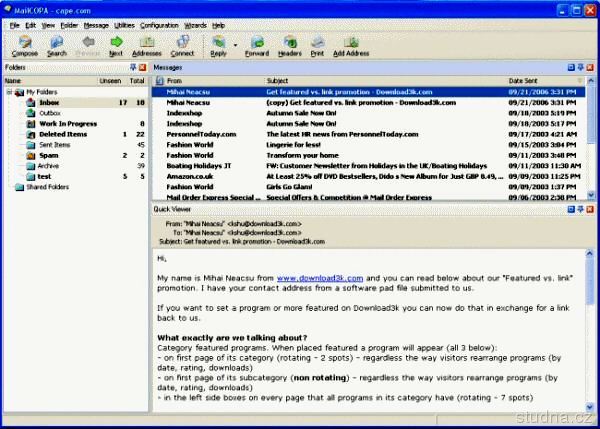Select the 'Lingerie for less!' message

click(x=369, y=145)
